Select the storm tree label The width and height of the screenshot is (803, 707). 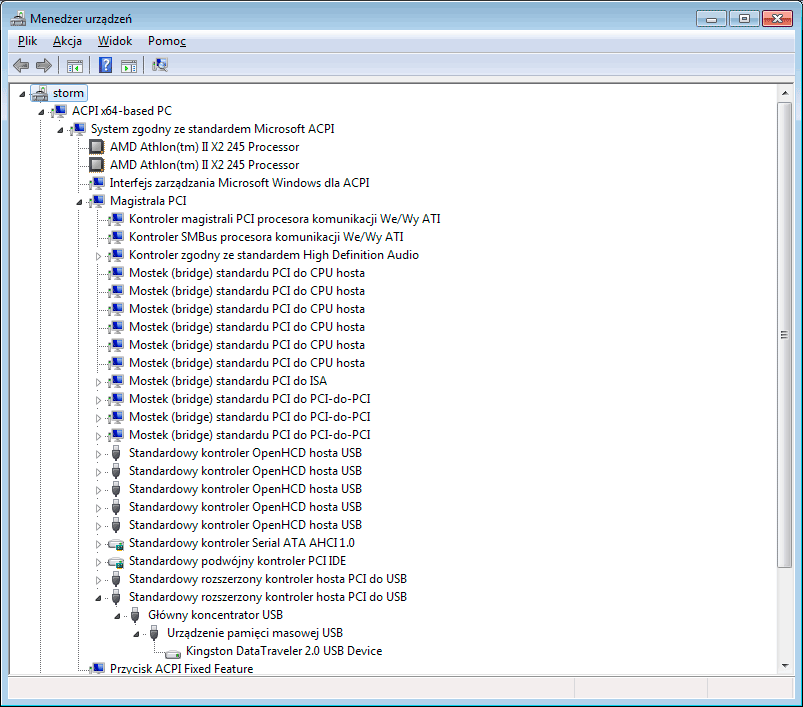pos(68,93)
